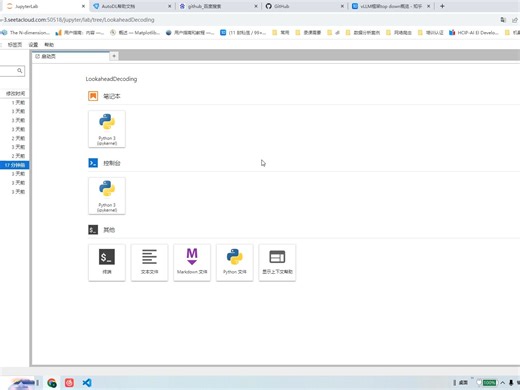This screenshot has height=390, width=520.
Task: Expand the 数据分析案例 bookmark folder
Action: tap(363, 33)
